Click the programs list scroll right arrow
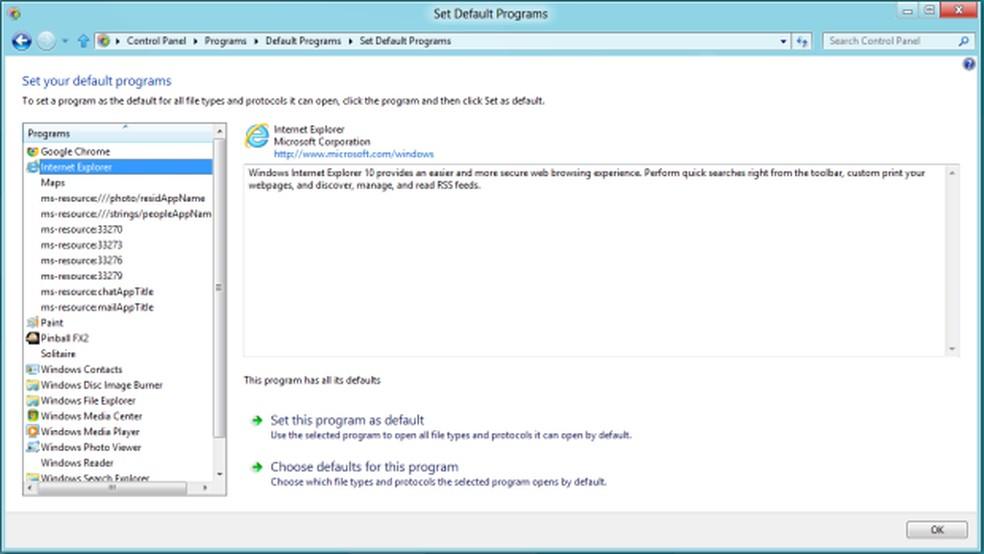 [x=206, y=487]
